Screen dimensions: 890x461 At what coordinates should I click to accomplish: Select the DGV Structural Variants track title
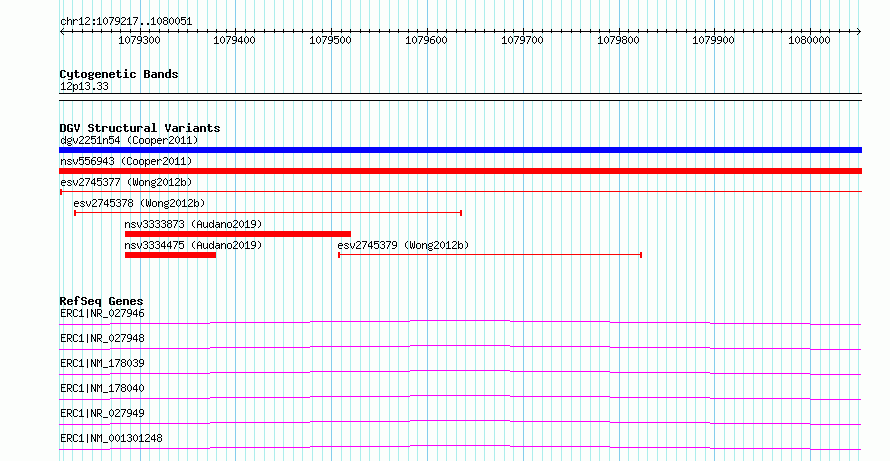(x=140, y=128)
